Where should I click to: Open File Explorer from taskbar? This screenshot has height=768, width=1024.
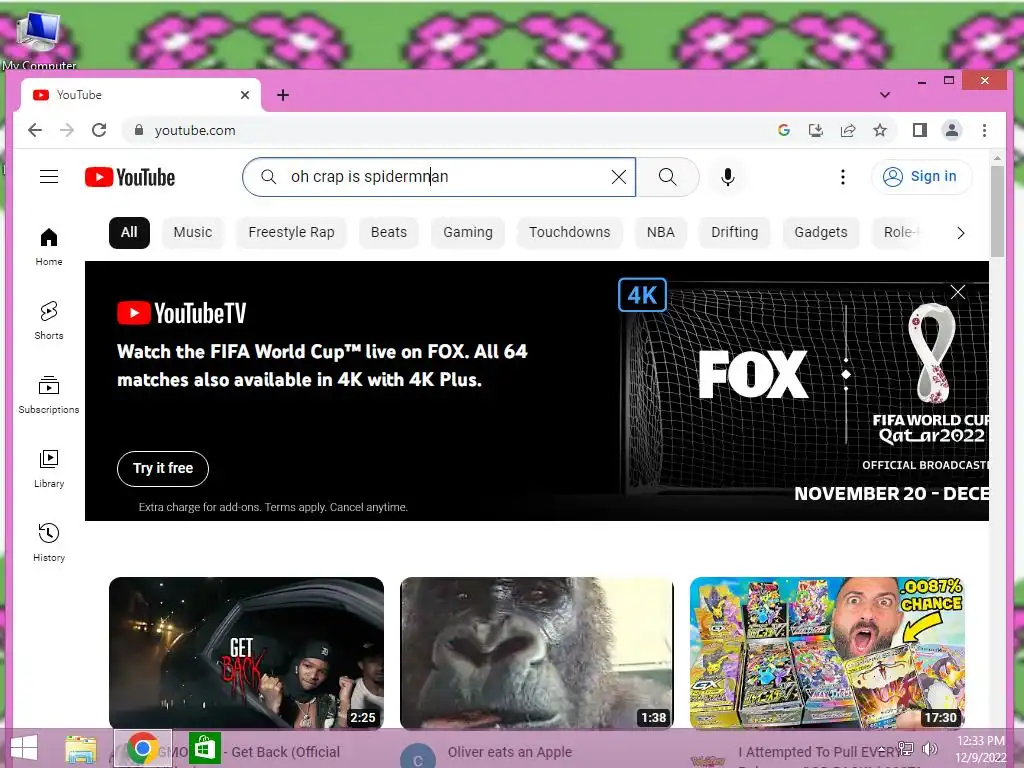(81, 750)
